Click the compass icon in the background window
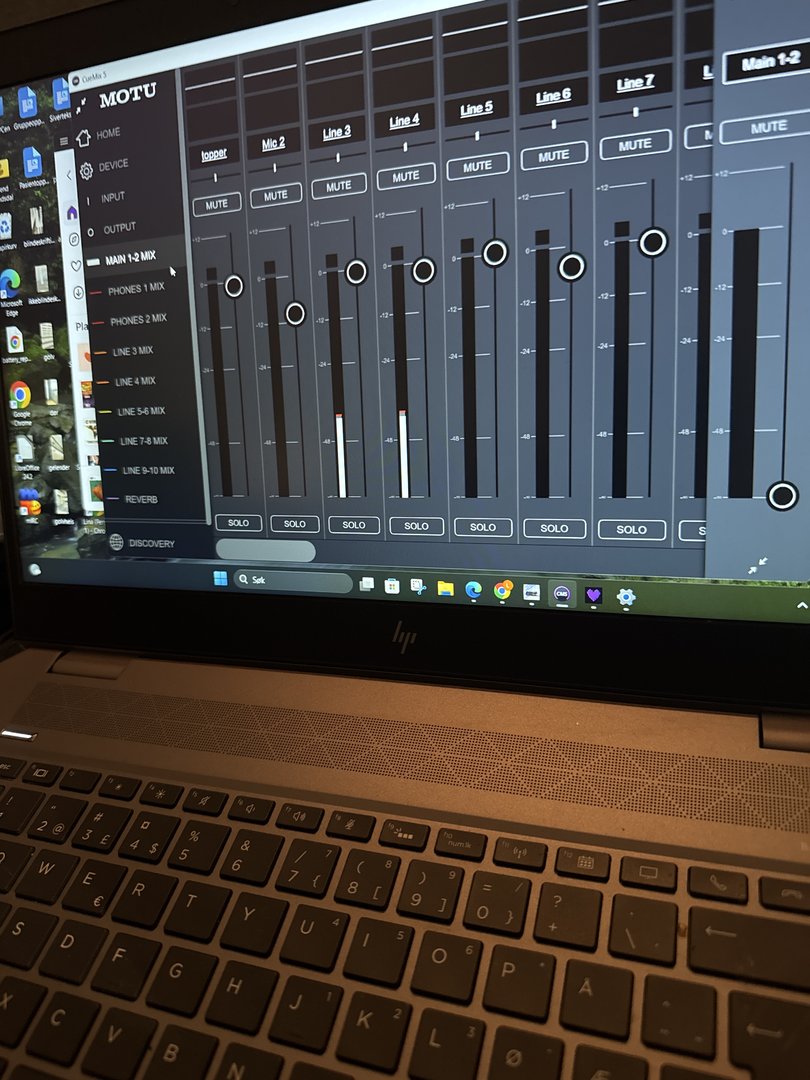Image resolution: width=810 pixels, height=1080 pixels. 74,240
